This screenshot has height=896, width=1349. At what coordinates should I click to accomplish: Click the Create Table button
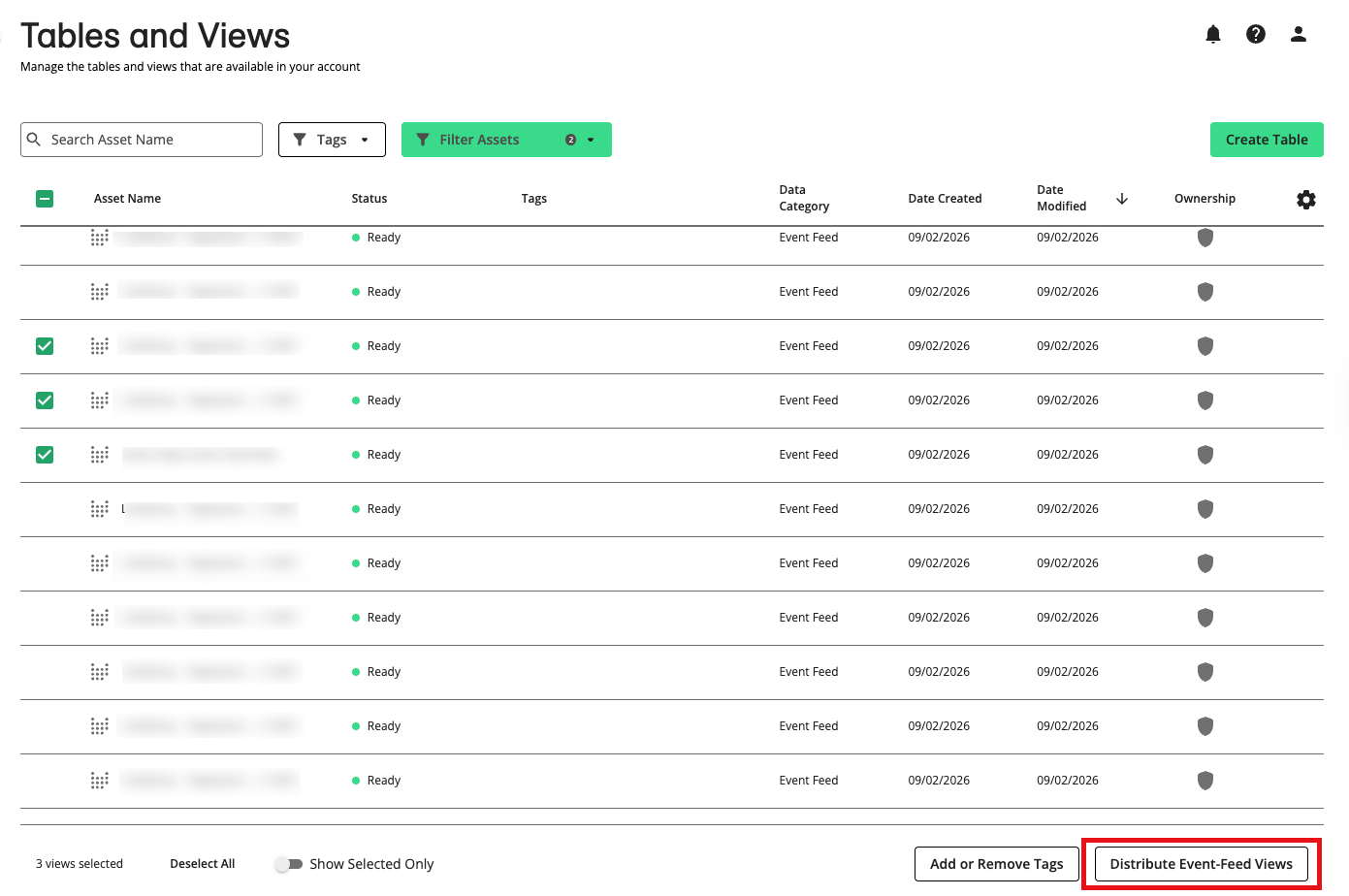click(1267, 139)
